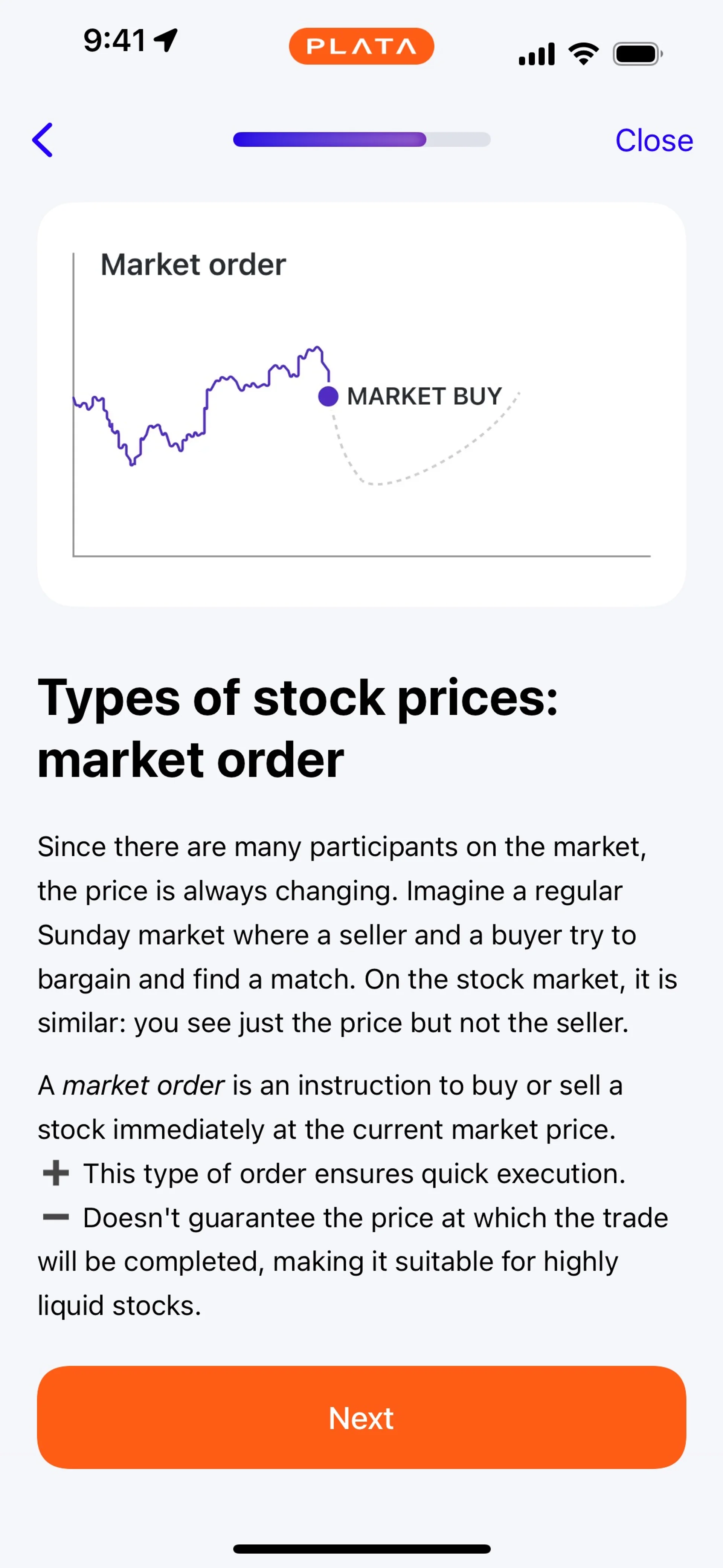Tap the location arrow status icon
Viewport: 723px width, 1568px height.
(x=166, y=40)
